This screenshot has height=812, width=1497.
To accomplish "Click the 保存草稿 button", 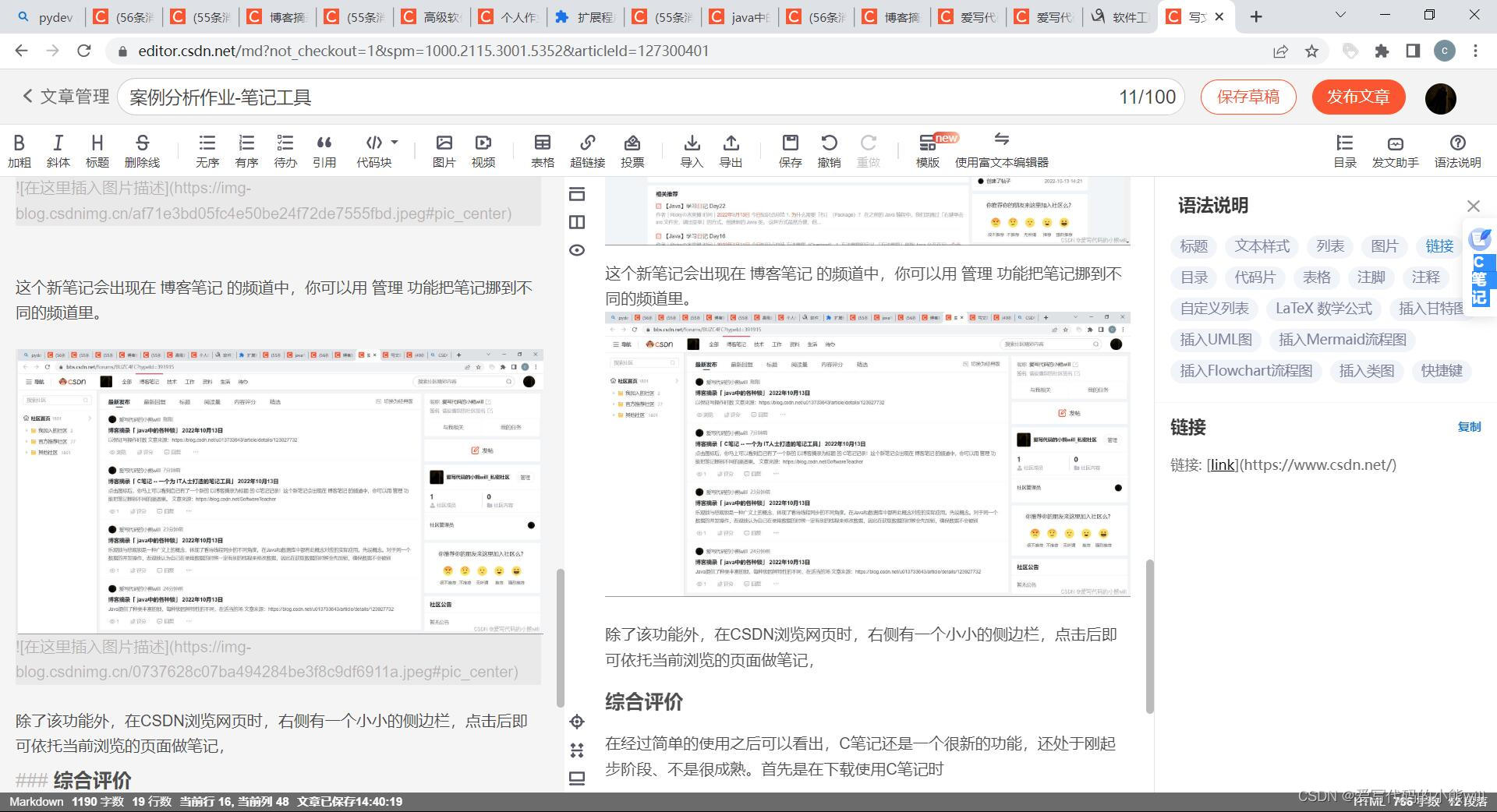I will pyautogui.click(x=1248, y=97).
